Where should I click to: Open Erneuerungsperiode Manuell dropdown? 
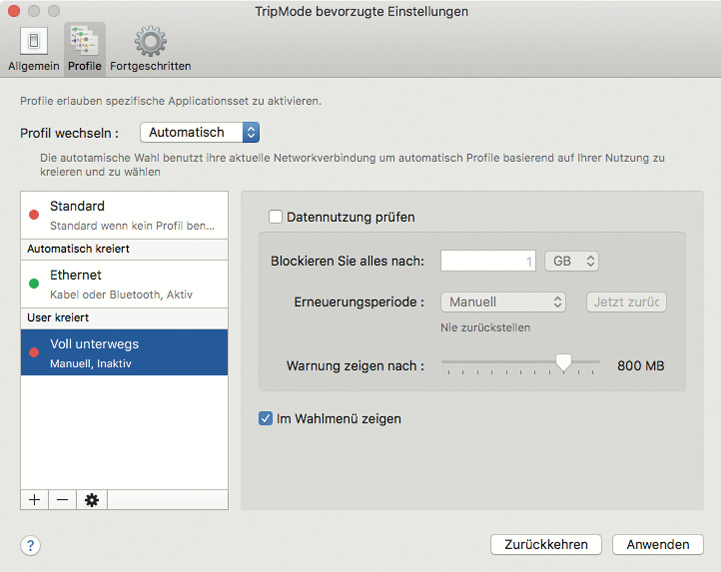click(x=503, y=302)
